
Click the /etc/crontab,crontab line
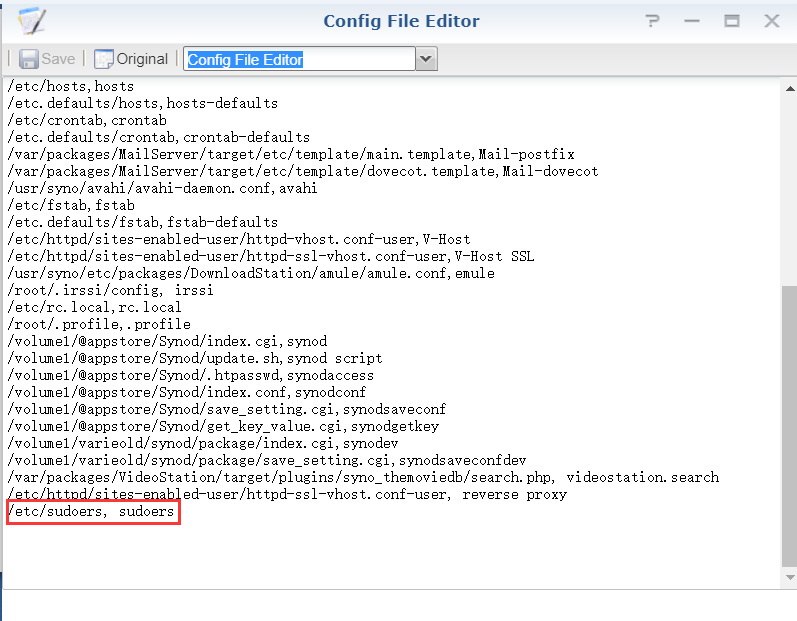pos(87,120)
